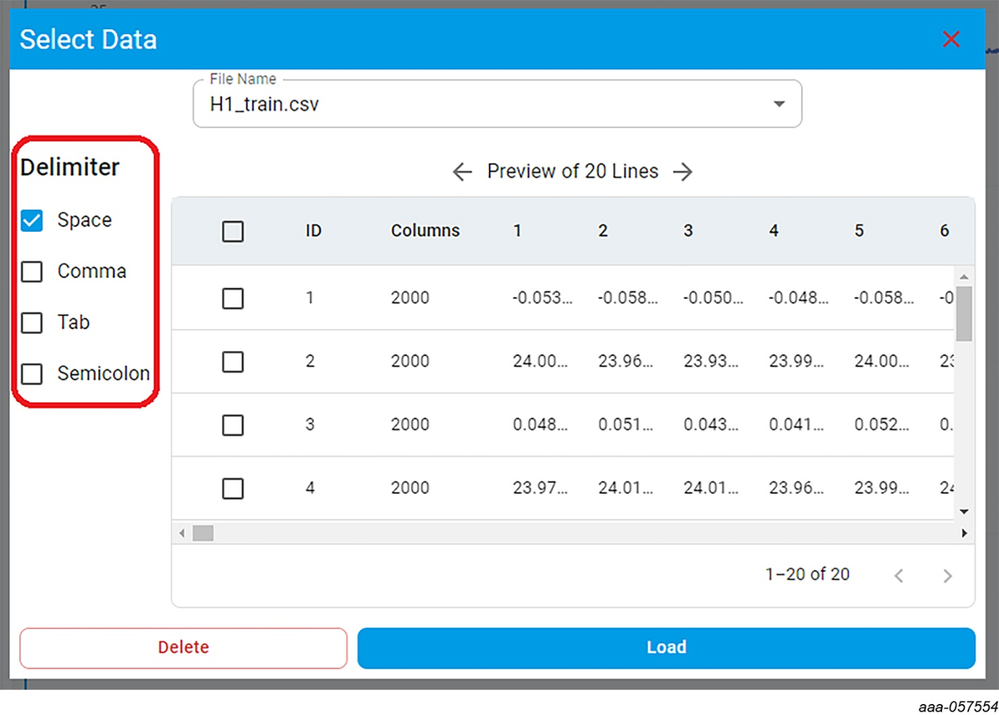Close the Select Data dialog
This screenshot has height=715, width=999.
click(950, 40)
